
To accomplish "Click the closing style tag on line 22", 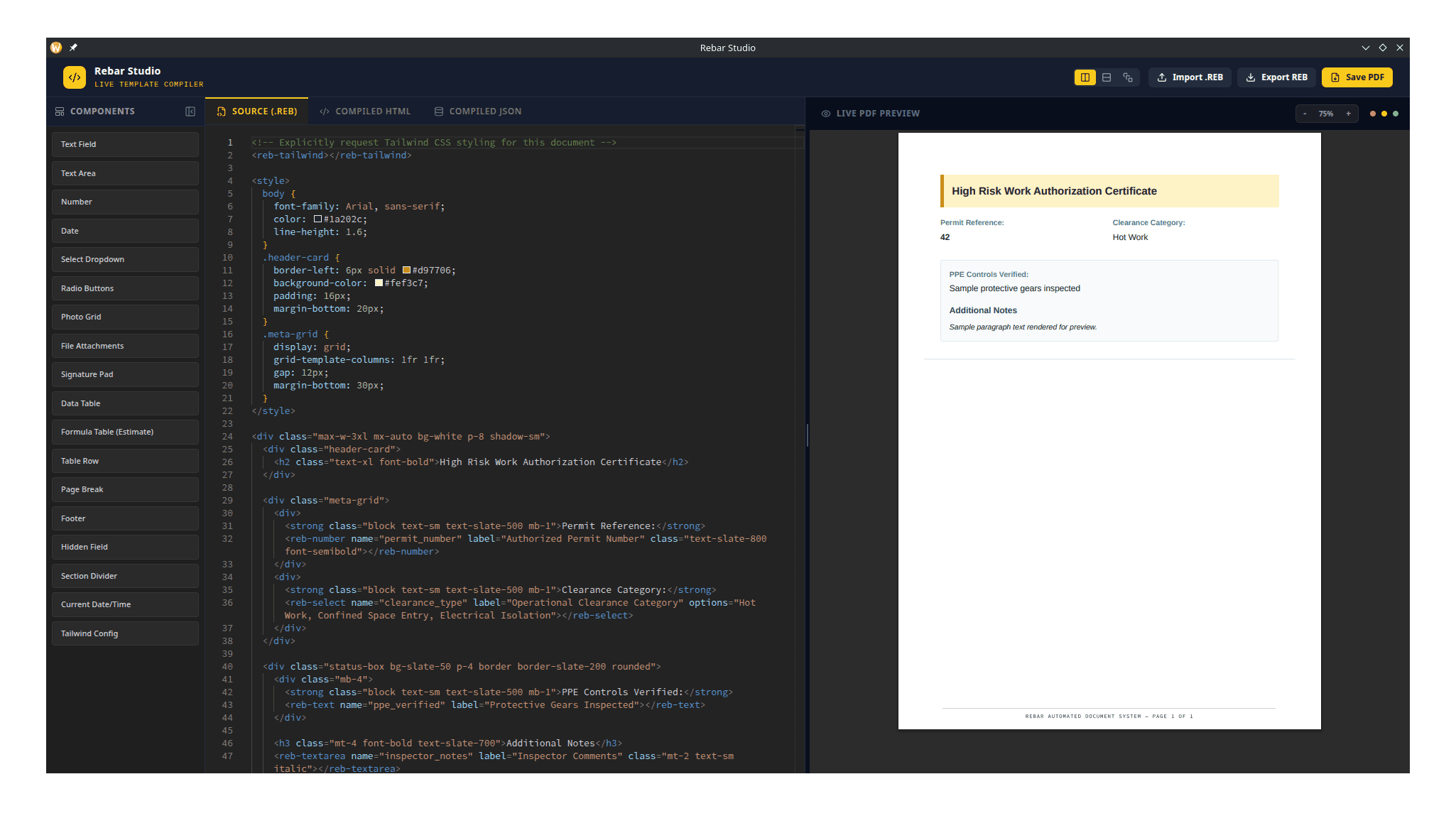I will click(x=273, y=411).
